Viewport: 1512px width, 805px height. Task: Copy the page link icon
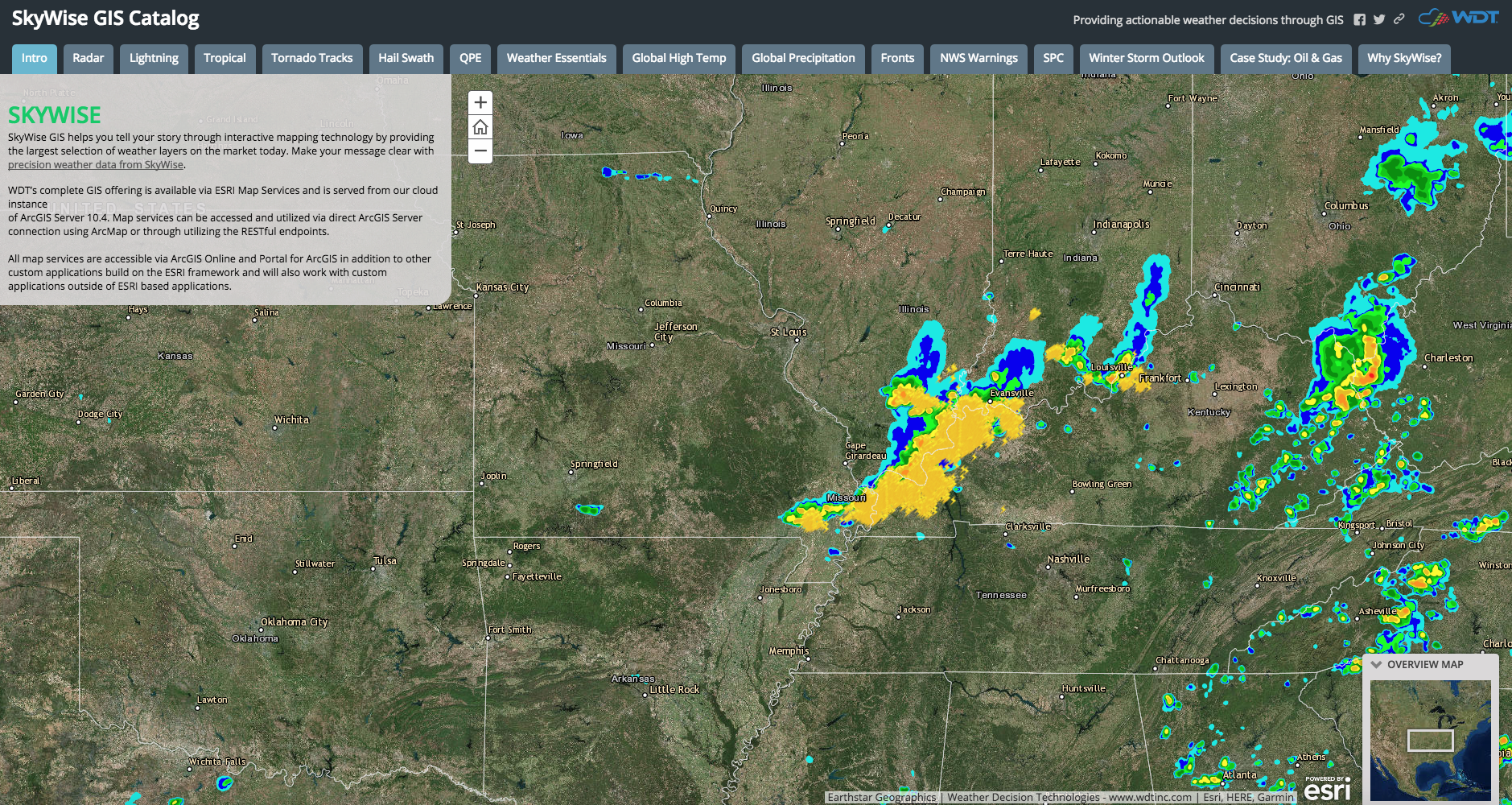[x=1399, y=19]
